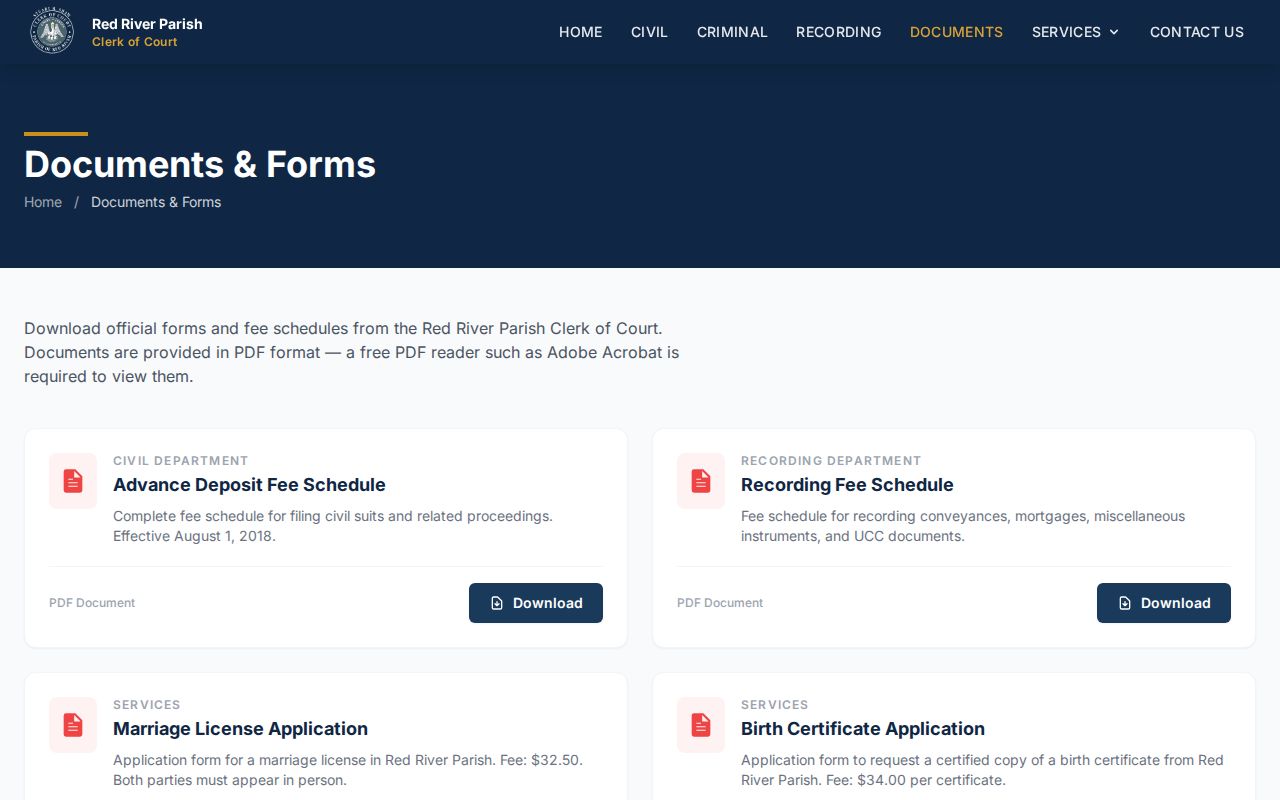
Task: Expand the Services dropdown menu
Action: coord(1075,32)
